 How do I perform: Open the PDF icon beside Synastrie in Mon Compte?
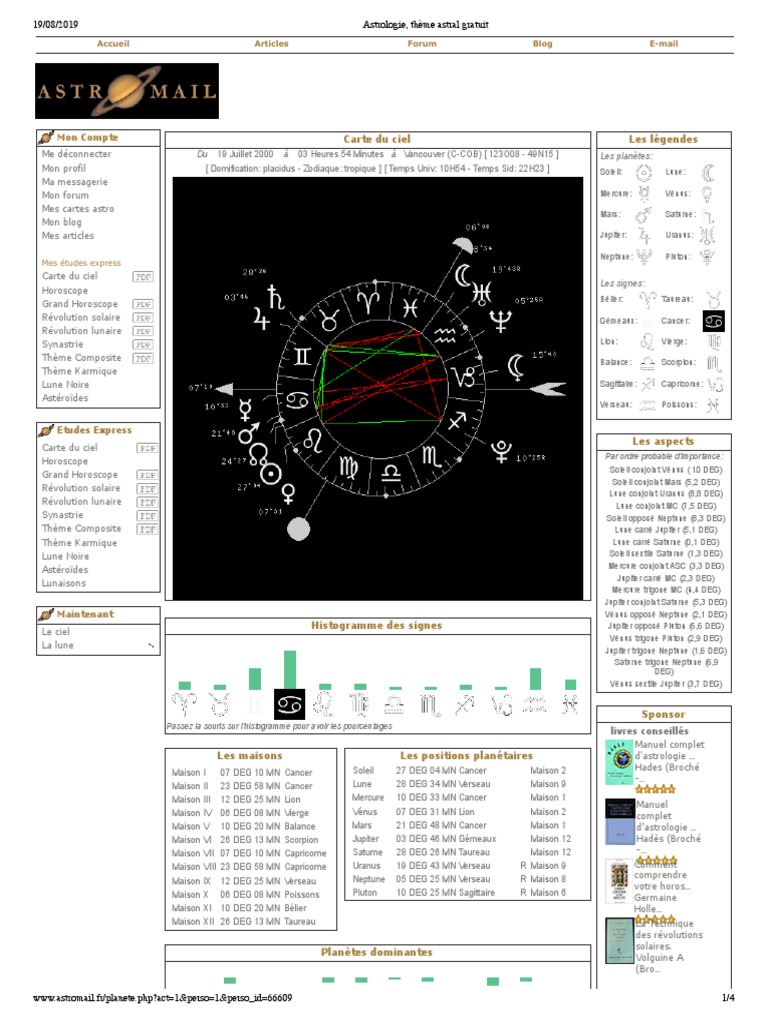[143, 345]
